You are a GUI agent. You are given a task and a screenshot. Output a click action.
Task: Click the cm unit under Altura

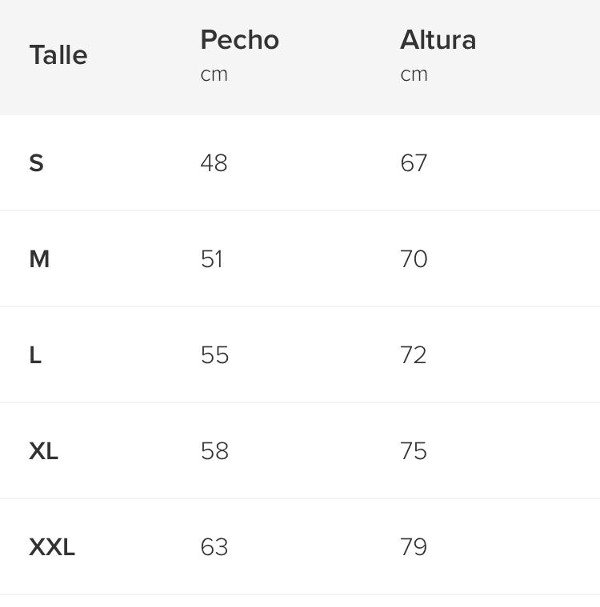414,74
